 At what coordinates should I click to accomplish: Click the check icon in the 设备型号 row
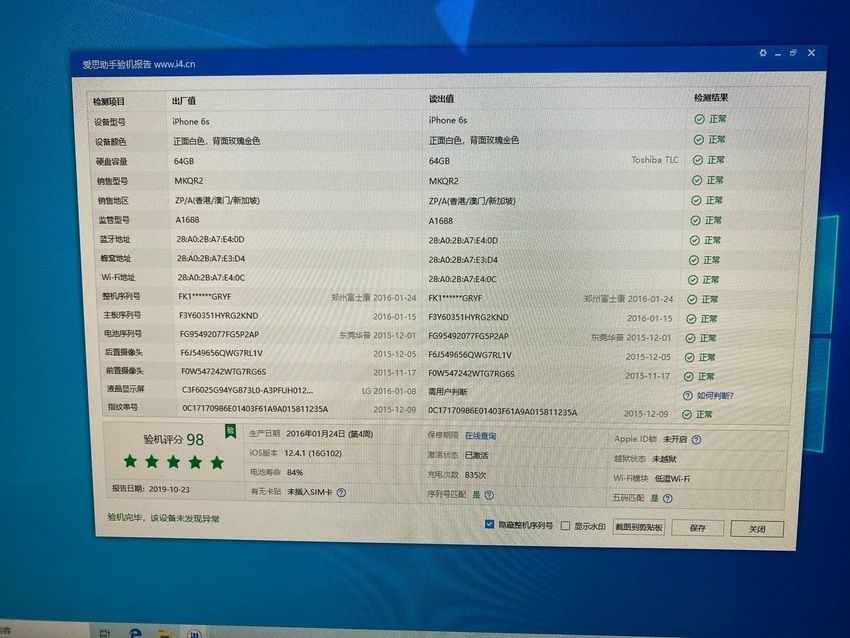pyautogui.click(x=699, y=119)
